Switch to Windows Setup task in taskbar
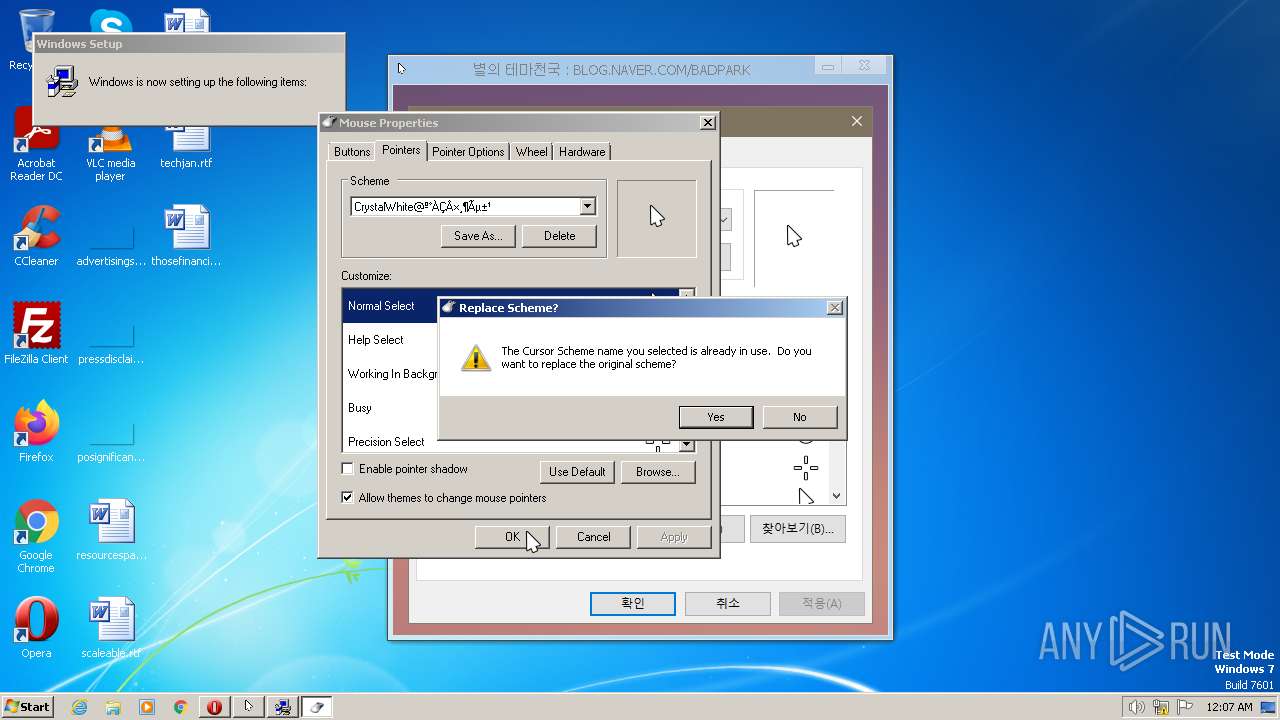The width and height of the screenshot is (1280, 720). (283, 707)
